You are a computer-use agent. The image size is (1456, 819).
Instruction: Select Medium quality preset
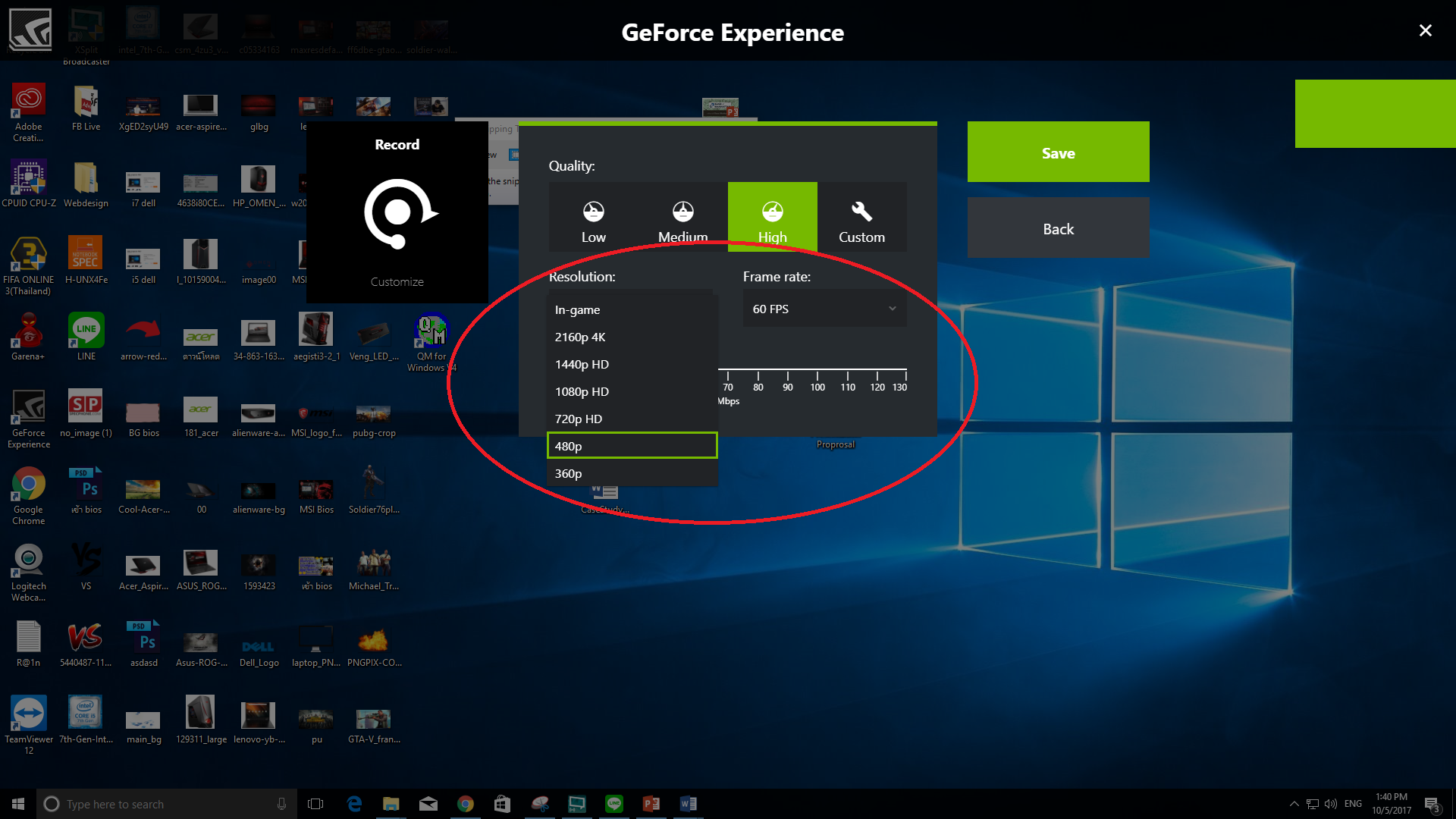click(682, 217)
